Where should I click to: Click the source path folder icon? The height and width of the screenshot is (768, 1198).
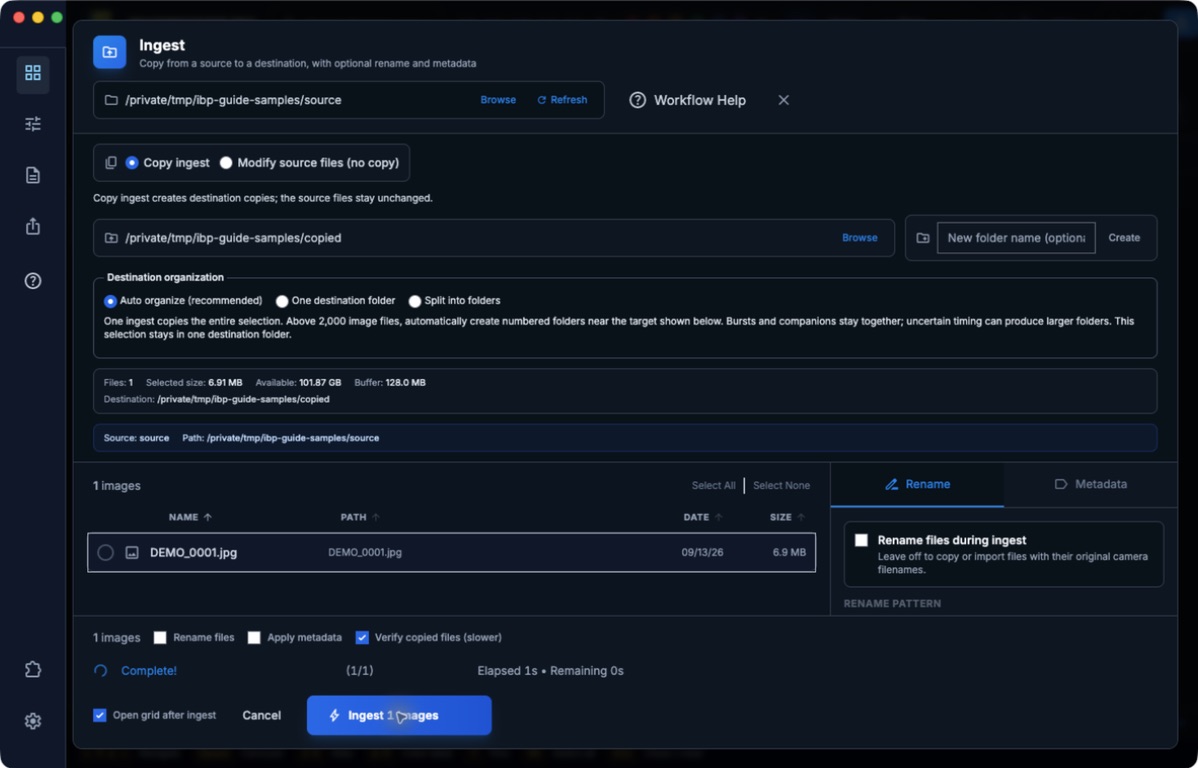click(x=111, y=100)
